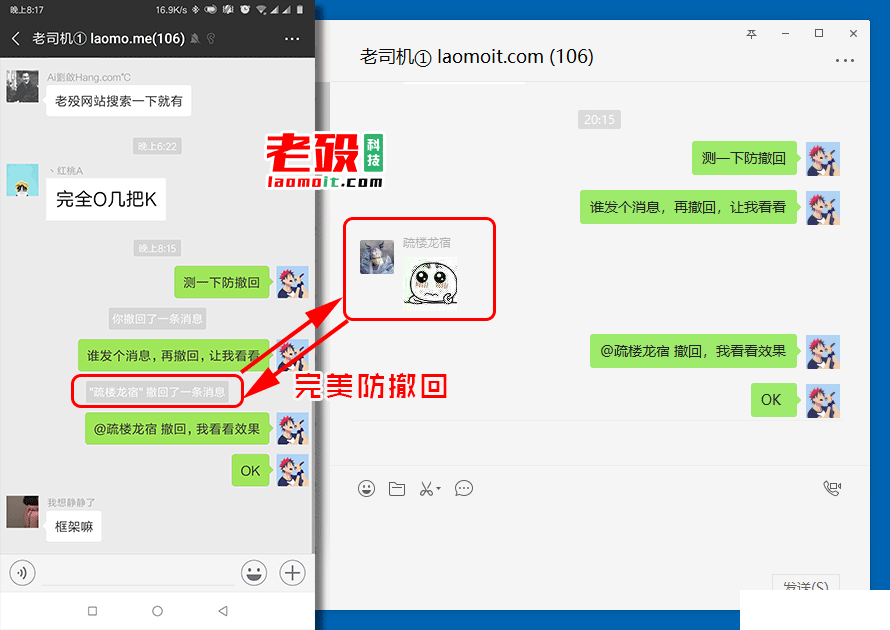The height and width of the screenshot is (630, 890).
Task: Click desktop chat title 老司机① laomoit.com (106)
Action: point(477,57)
